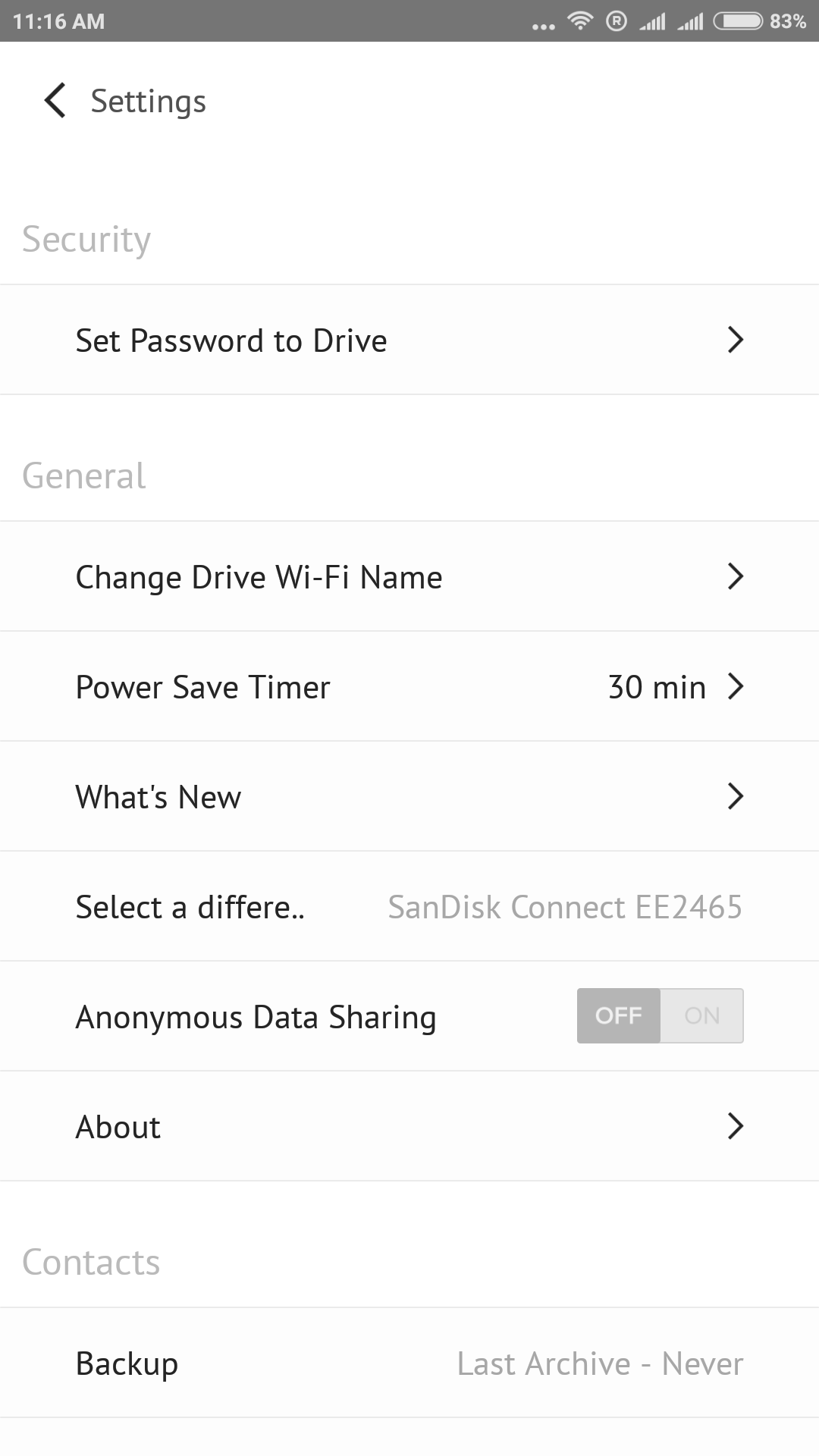Tap the second signal strength icon
This screenshot has height=1456, width=819.
[690, 22]
